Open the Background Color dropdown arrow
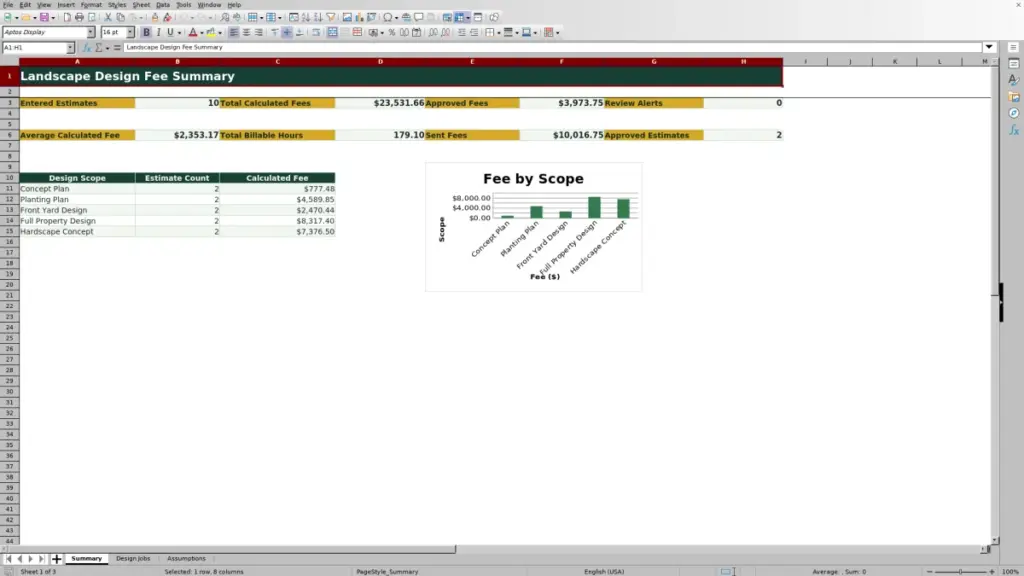Viewport: 1024px width, 576px height. [220, 33]
